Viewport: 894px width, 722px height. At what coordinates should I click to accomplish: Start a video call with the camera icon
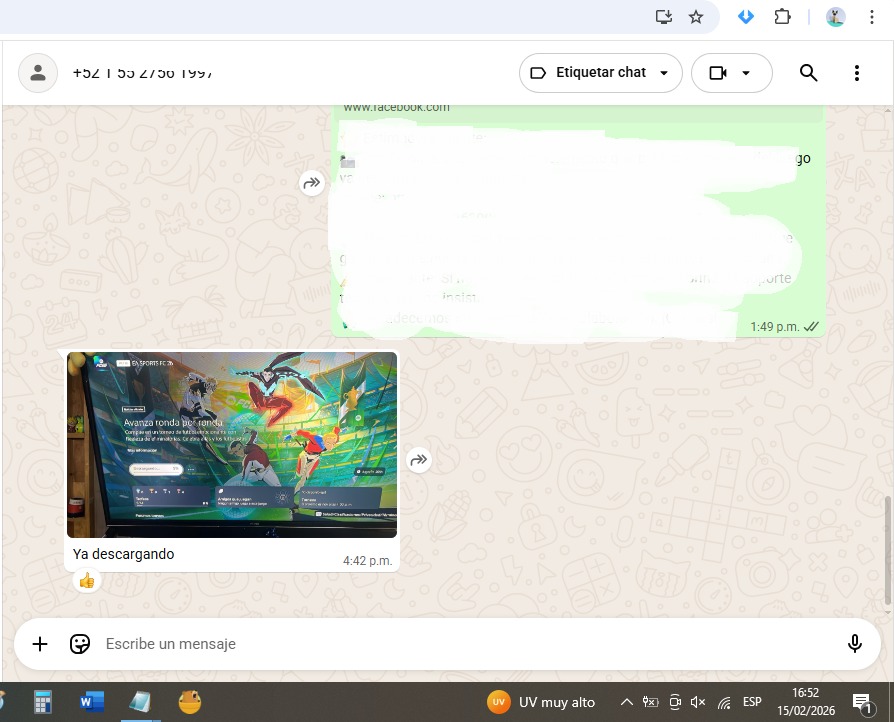(717, 73)
